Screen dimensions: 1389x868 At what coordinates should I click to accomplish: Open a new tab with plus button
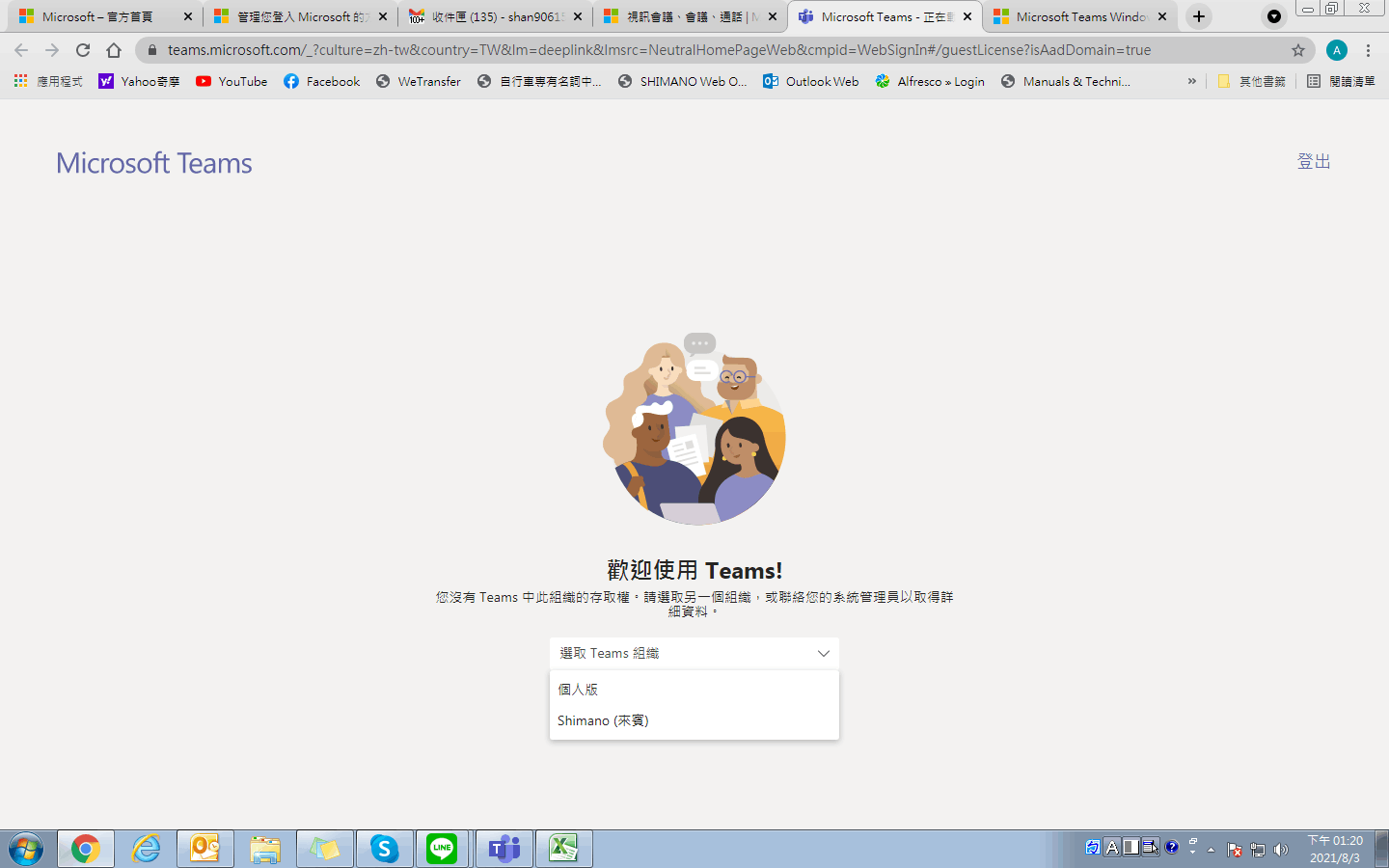pyautogui.click(x=1199, y=16)
